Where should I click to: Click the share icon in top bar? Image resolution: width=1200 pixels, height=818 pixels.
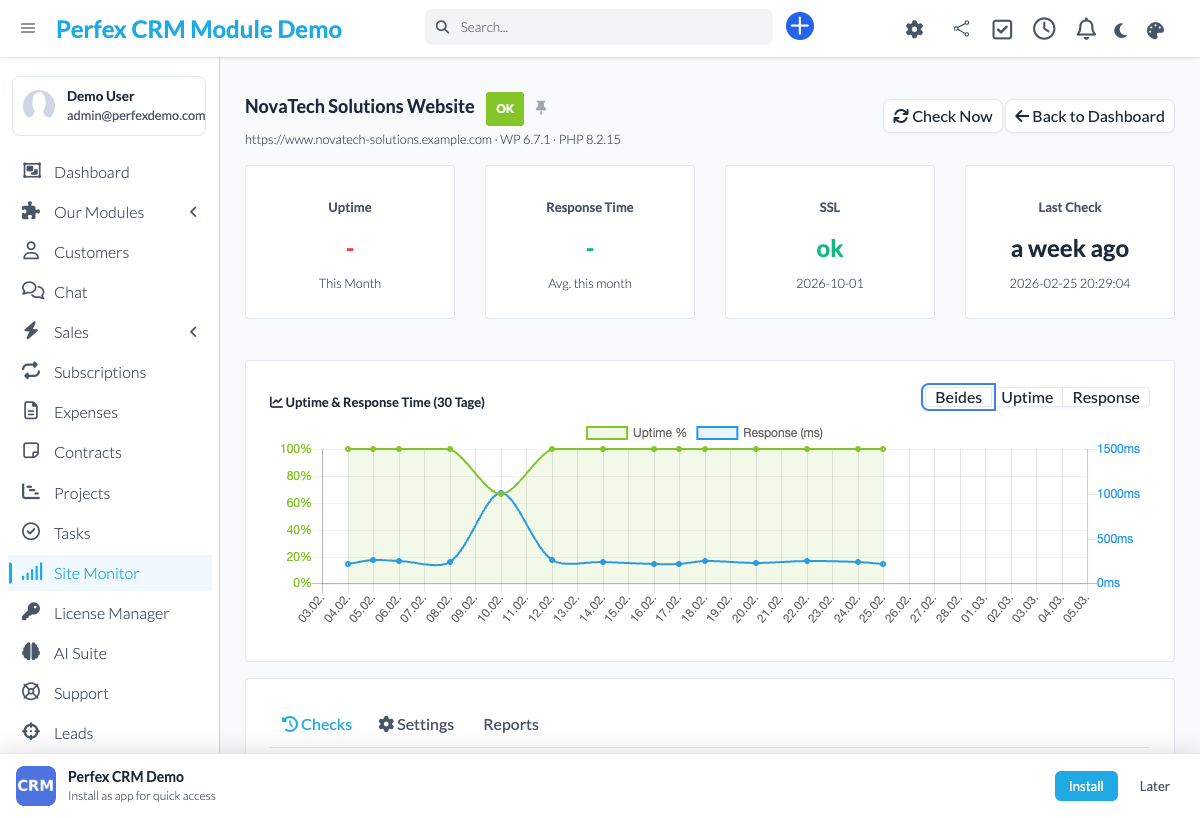point(961,29)
